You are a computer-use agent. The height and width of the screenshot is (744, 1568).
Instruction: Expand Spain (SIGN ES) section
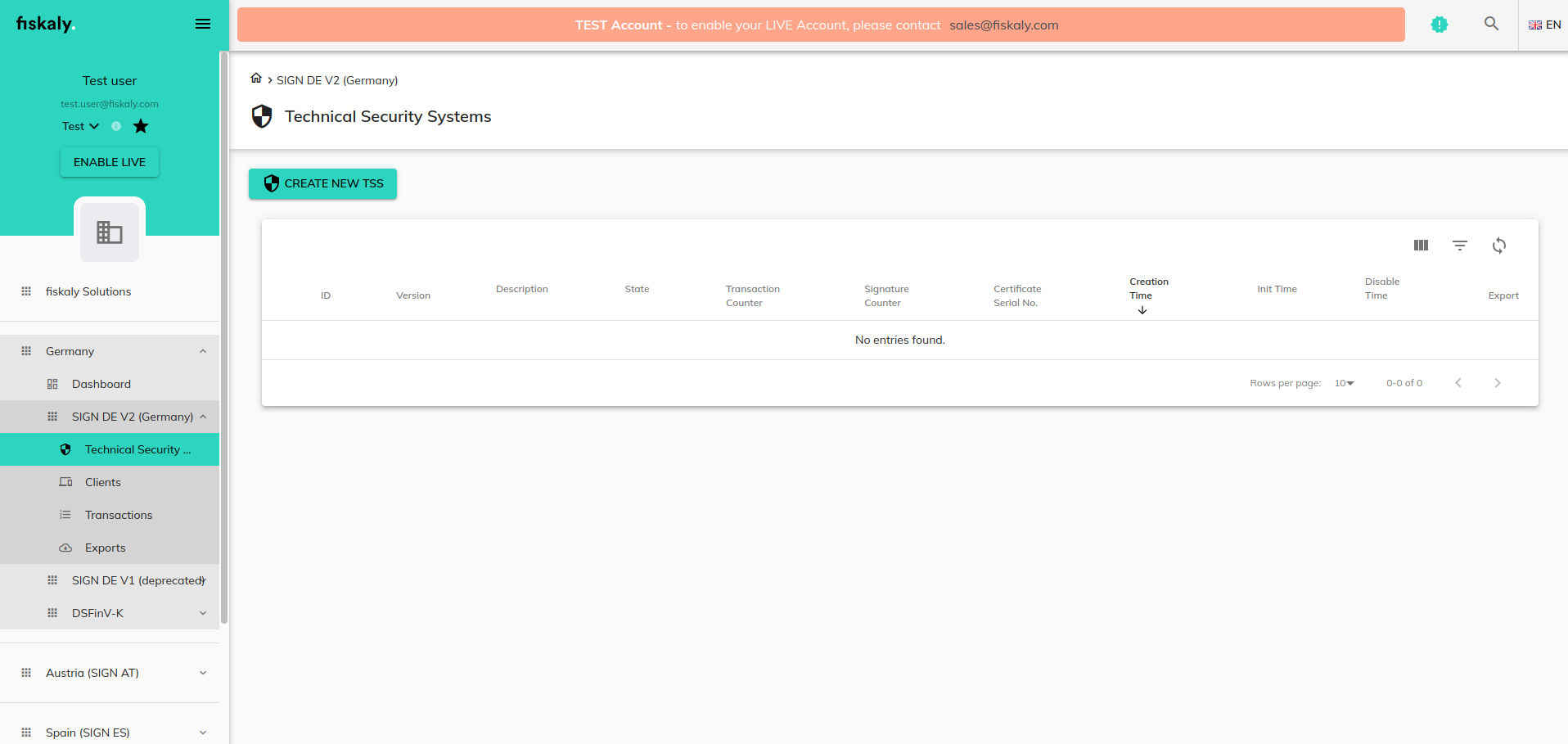point(110,733)
